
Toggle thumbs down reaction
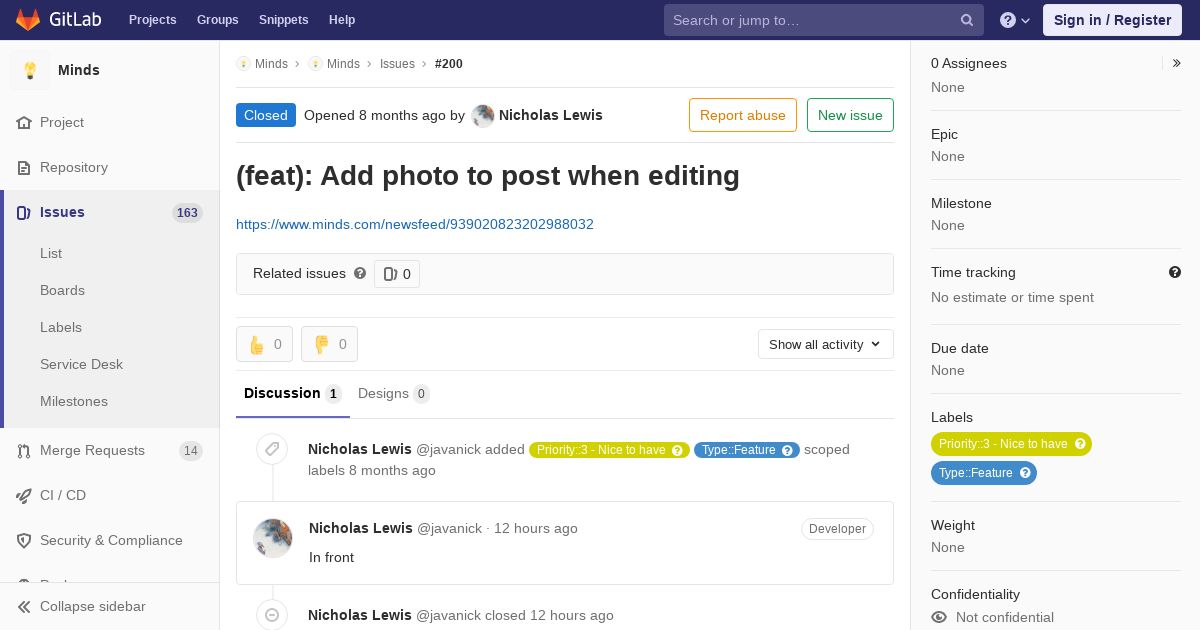point(329,344)
